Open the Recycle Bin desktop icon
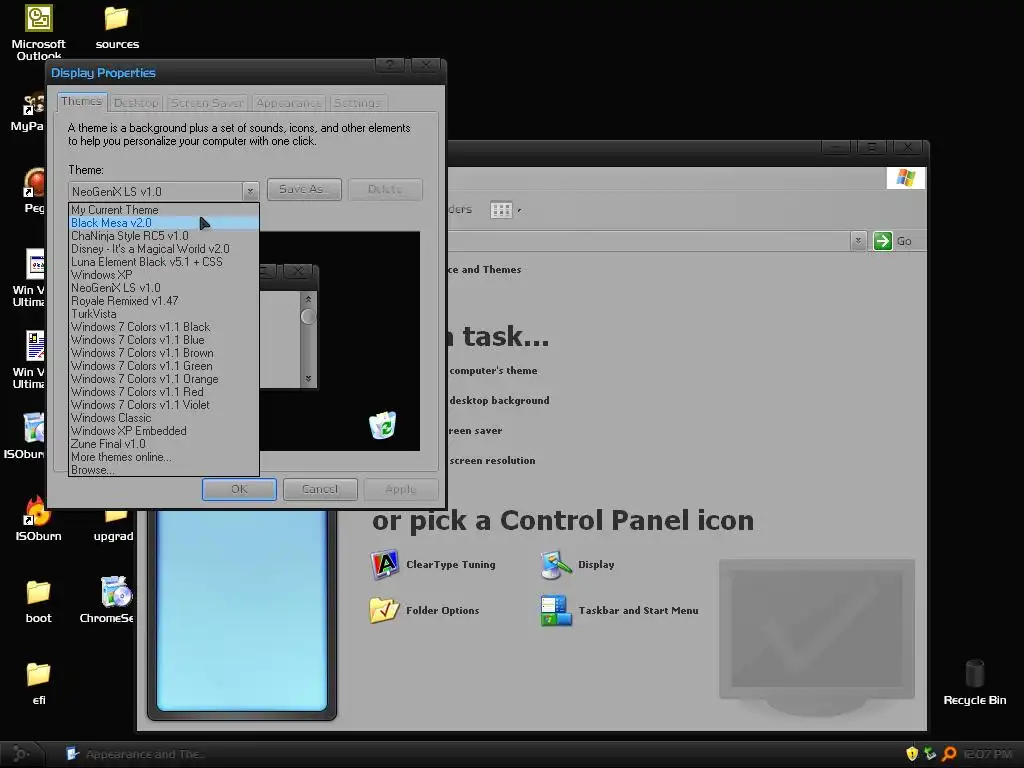The height and width of the screenshot is (768, 1024). tap(974, 682)
